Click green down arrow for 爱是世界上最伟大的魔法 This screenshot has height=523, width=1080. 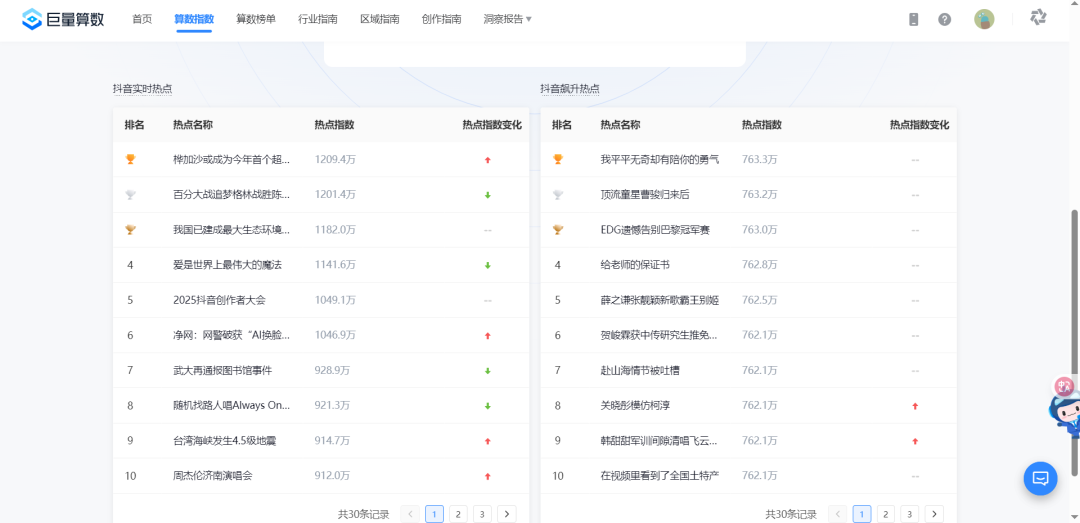point(488,265)
